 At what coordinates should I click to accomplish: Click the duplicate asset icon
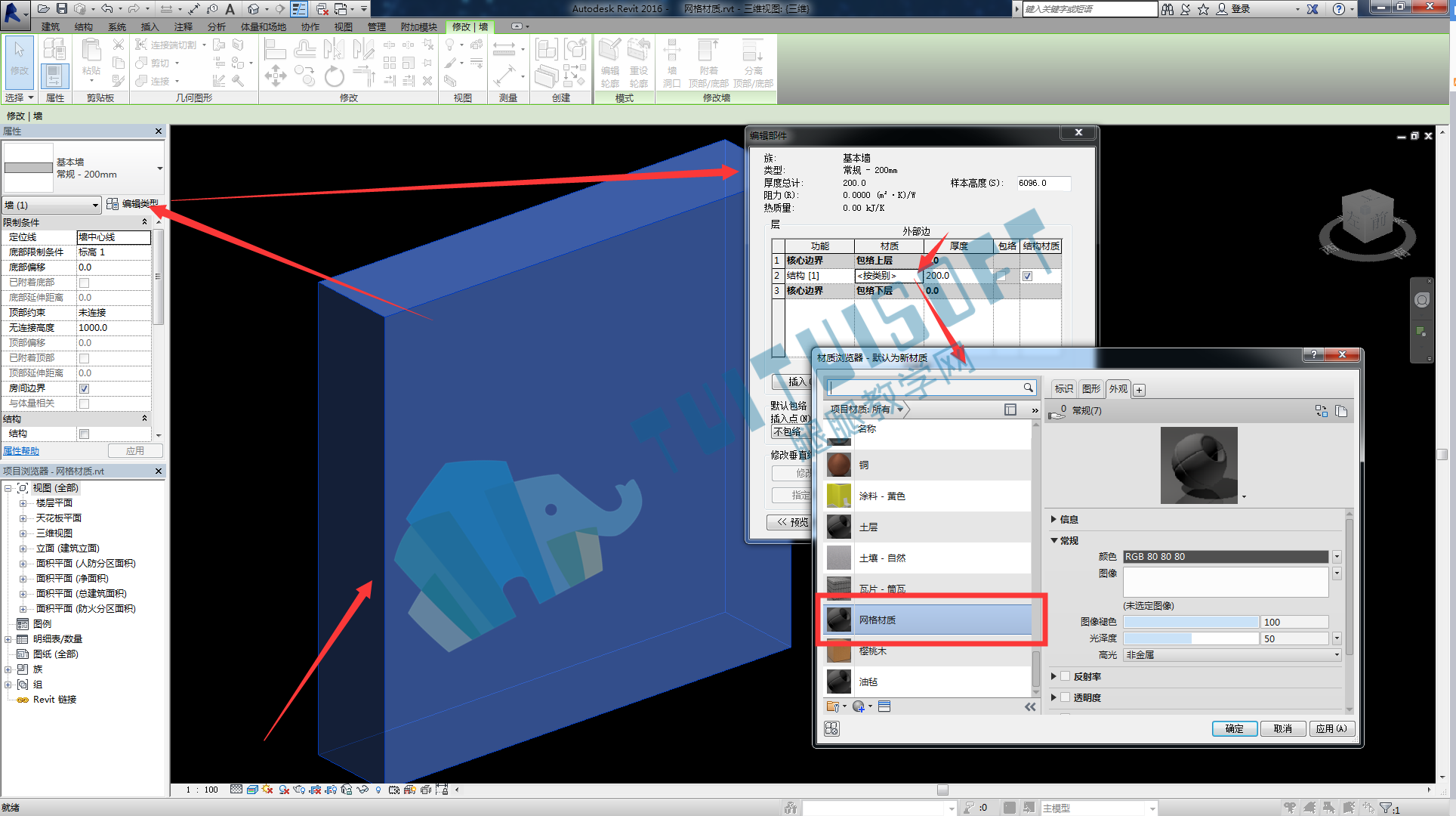[1341, 411]
